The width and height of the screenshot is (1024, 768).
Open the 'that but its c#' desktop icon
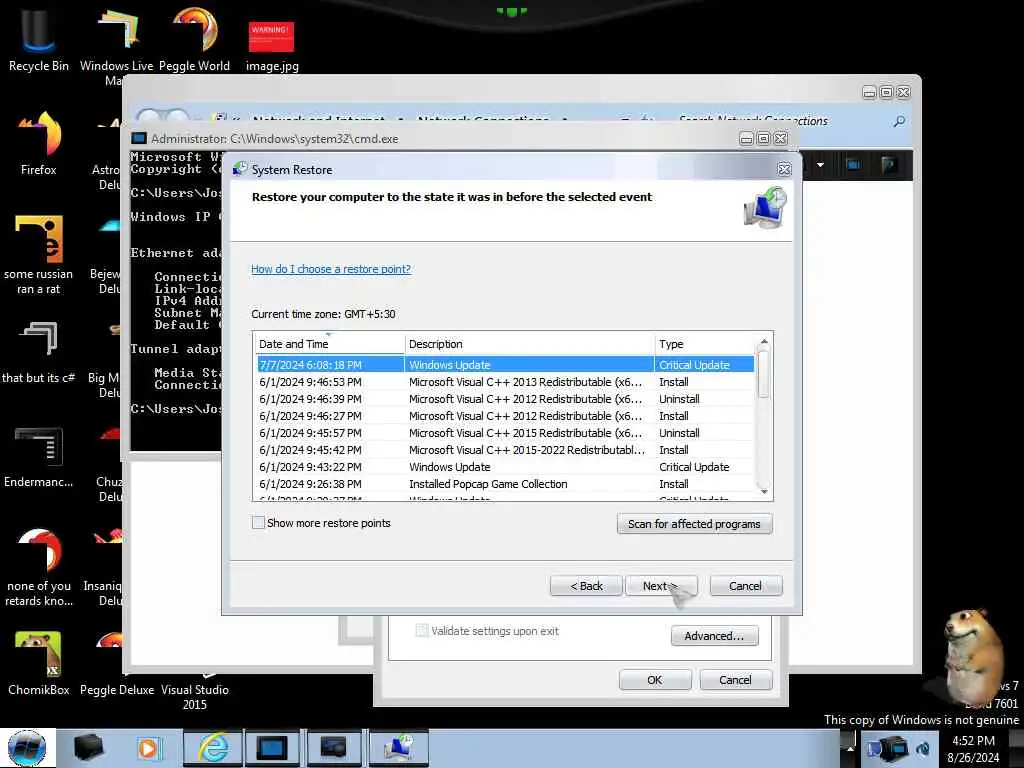click(x=39, y=353)
